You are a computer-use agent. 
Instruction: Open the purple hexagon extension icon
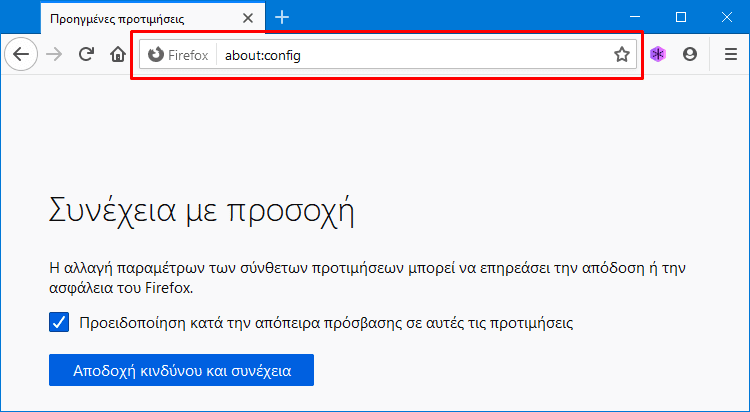[x=658, y=55]
